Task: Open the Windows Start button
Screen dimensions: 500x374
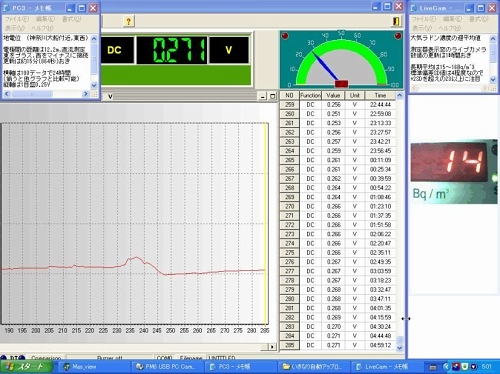Action: coord(27,367)
